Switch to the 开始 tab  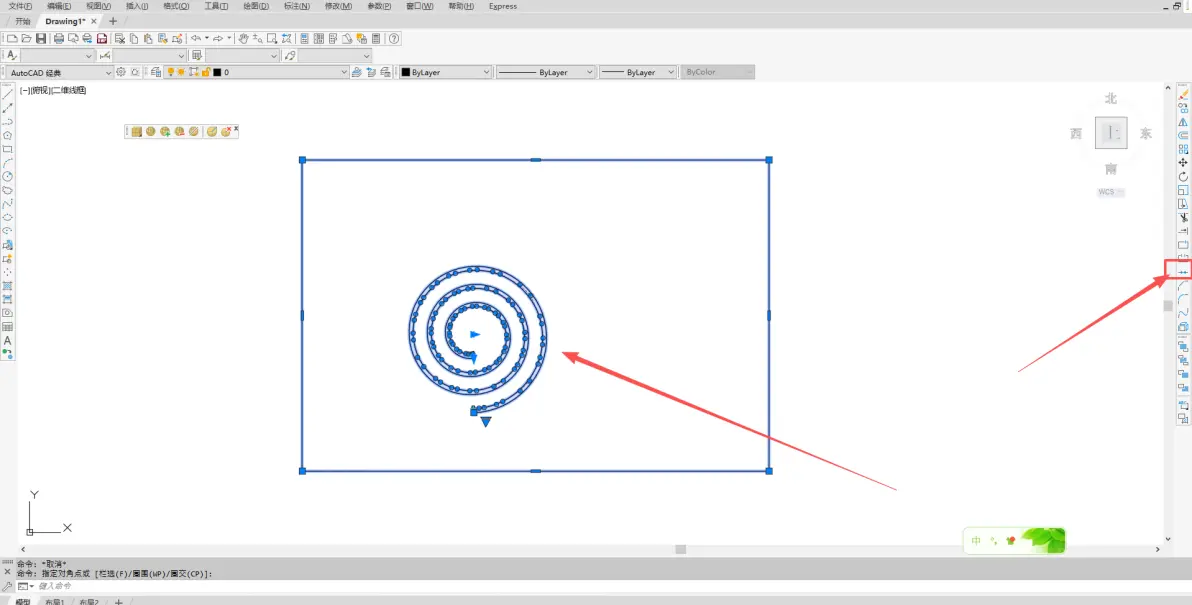coord(23,21)
